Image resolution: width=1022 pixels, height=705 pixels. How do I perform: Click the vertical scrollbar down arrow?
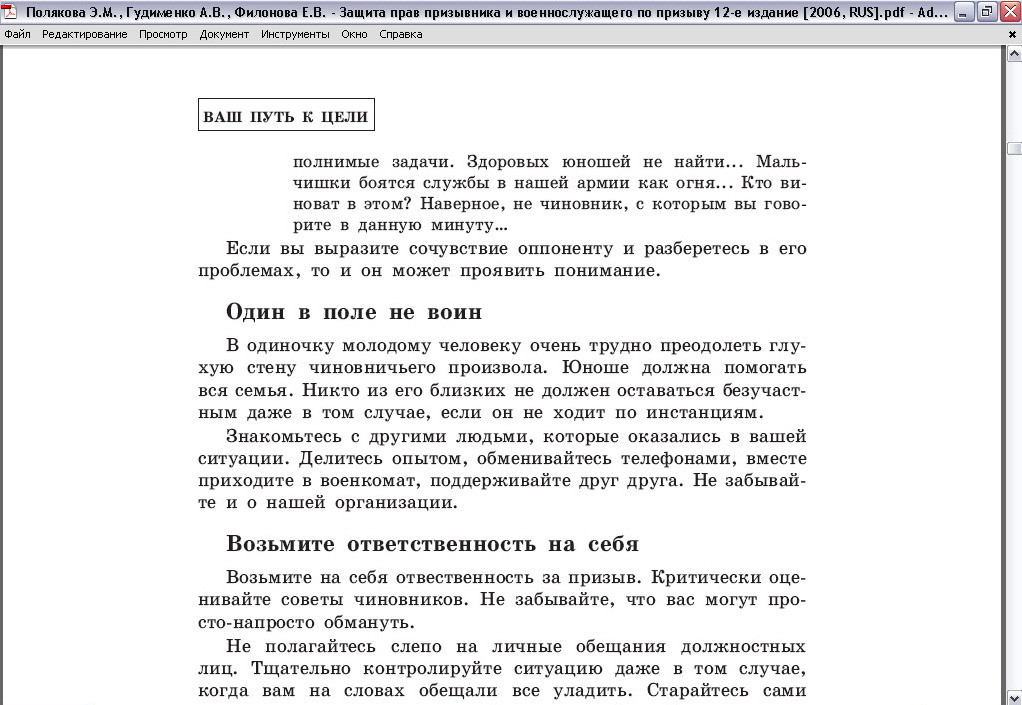coord(1014,697)
